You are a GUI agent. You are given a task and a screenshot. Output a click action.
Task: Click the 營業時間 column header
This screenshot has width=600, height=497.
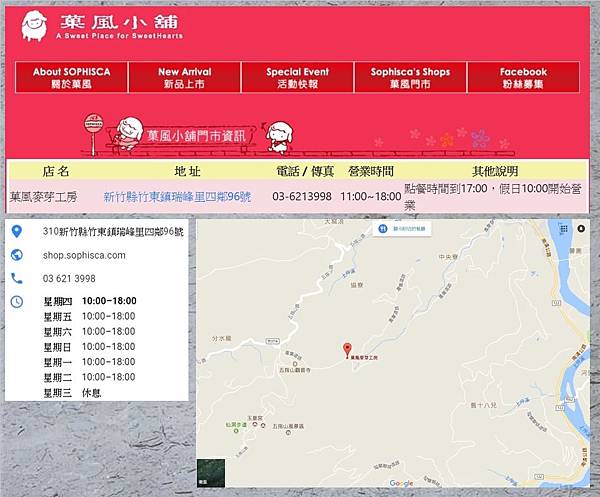pos(371,171)
